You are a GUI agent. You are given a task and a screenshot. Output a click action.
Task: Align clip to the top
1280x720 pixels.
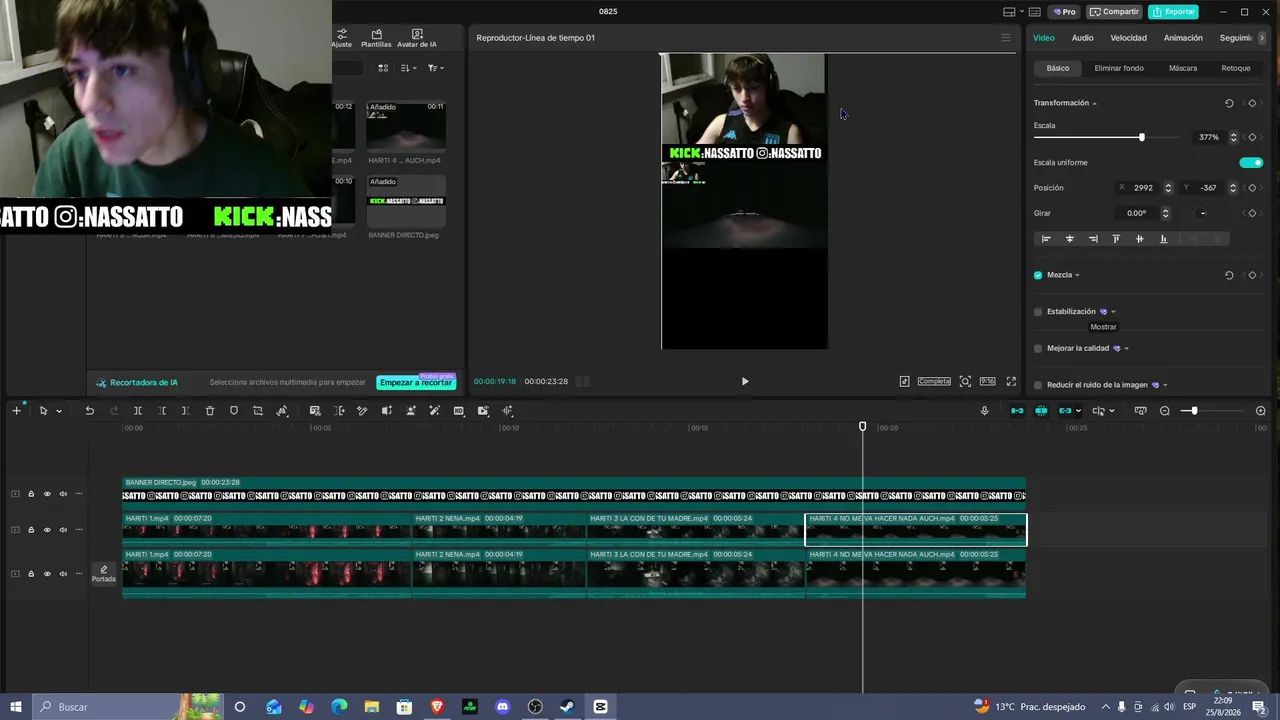pyautogui.click(x=1116, y=239)
